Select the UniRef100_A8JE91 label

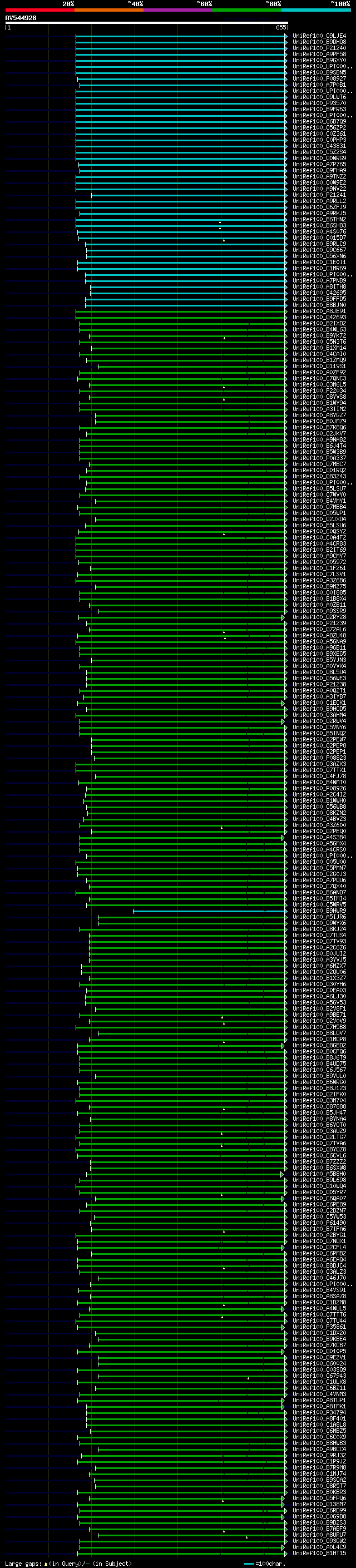(319, 311)
